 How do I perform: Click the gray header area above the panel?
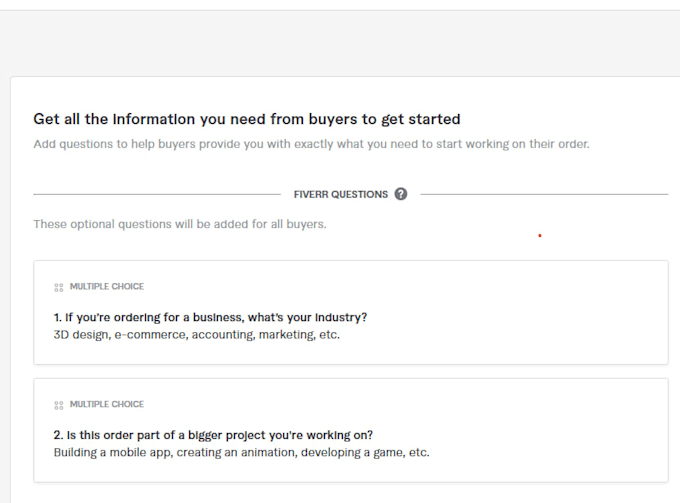point(340,43)
